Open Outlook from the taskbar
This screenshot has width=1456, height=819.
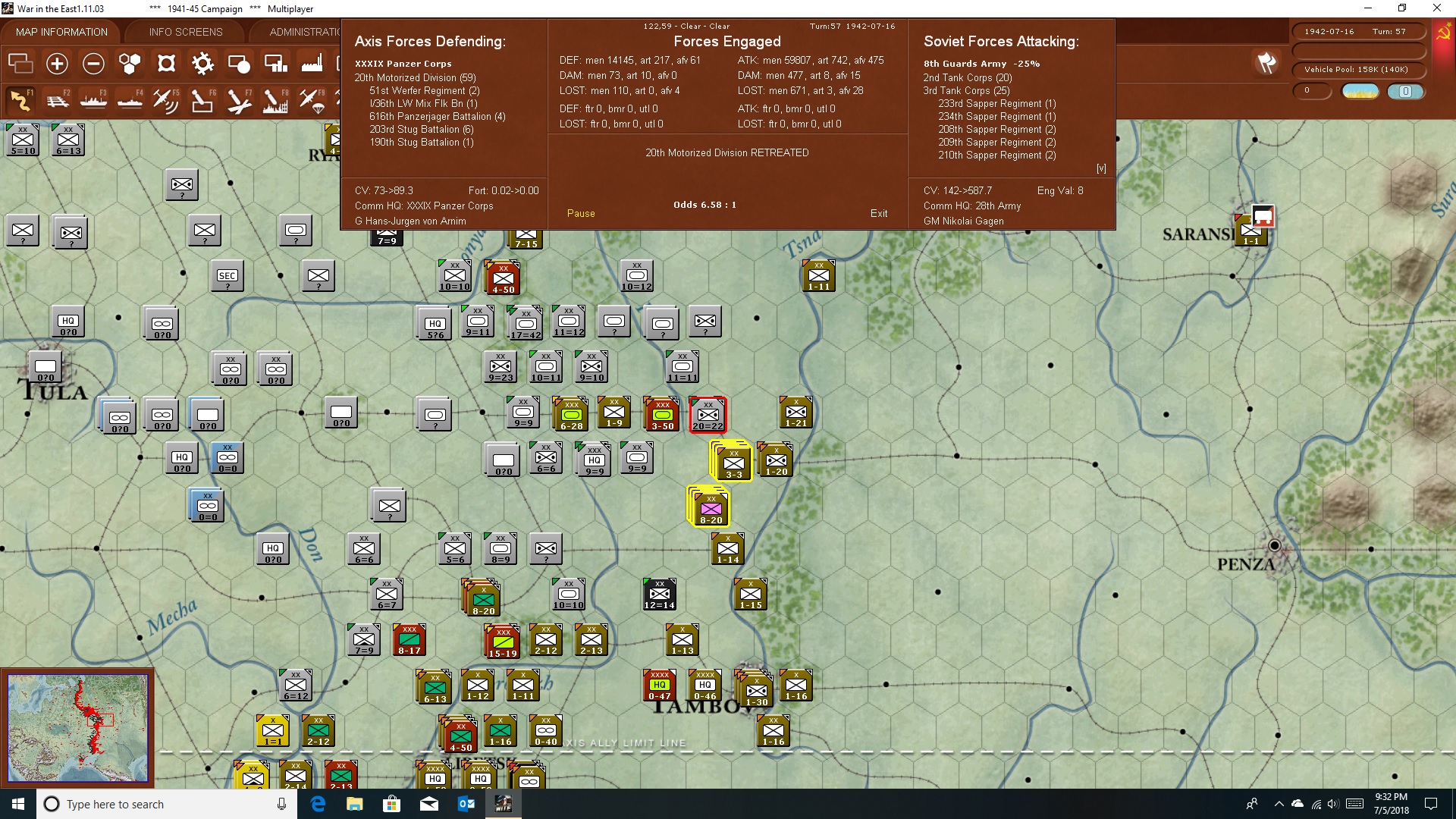coord(466,804)
